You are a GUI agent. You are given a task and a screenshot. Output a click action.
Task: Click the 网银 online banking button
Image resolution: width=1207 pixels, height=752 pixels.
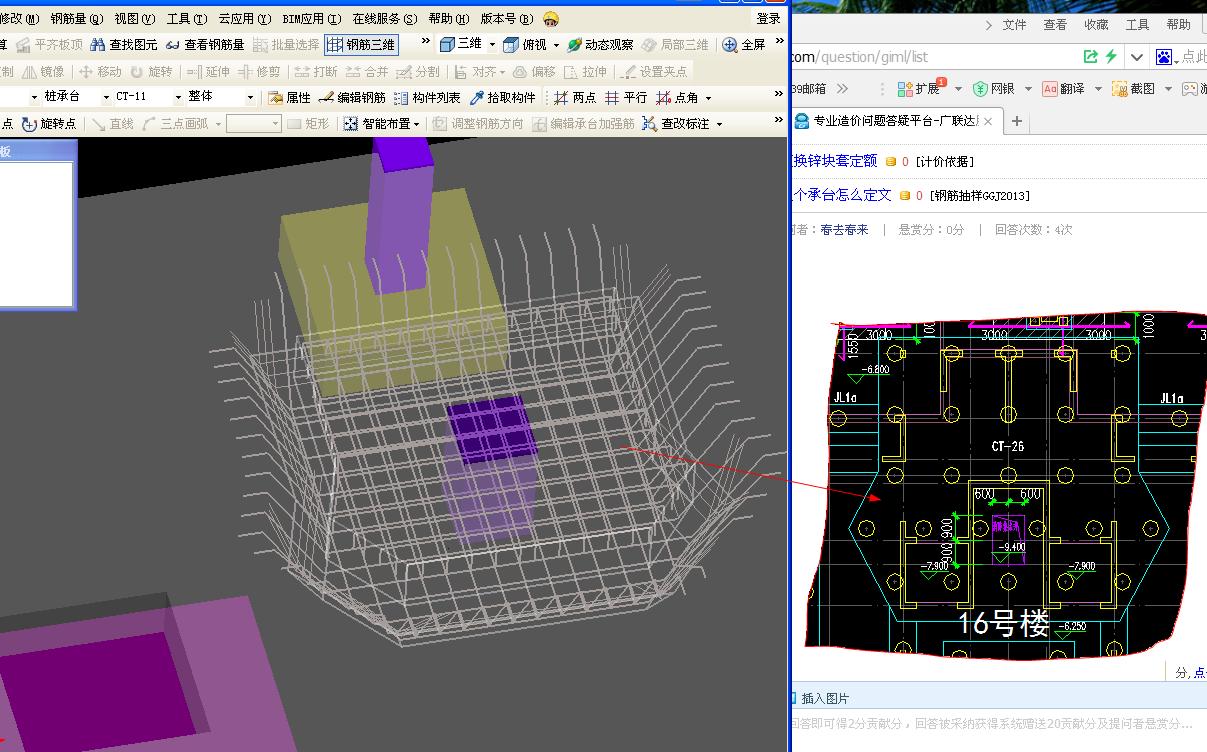tap(993, 89)
